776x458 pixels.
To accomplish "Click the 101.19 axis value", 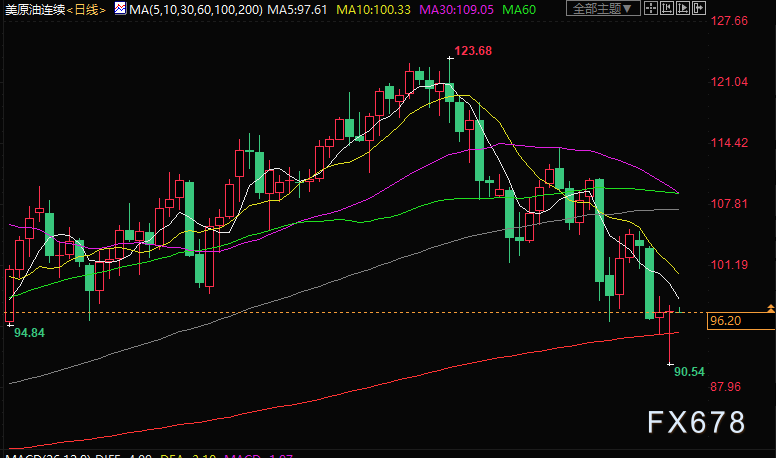I will point(729,264).
